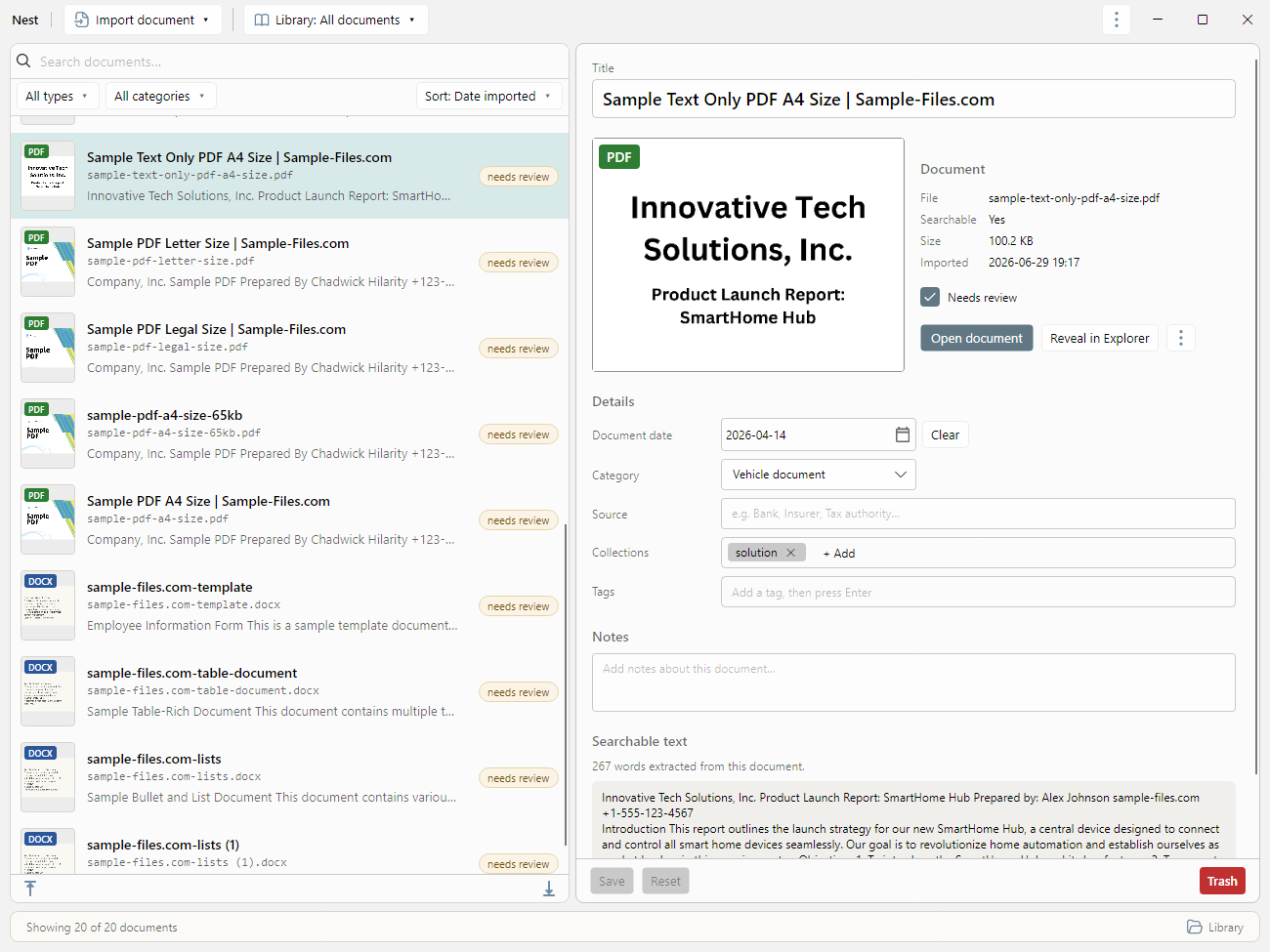Click the Open document button
The height and width of the screenshot is (952, 1270).
coord(977,338)
